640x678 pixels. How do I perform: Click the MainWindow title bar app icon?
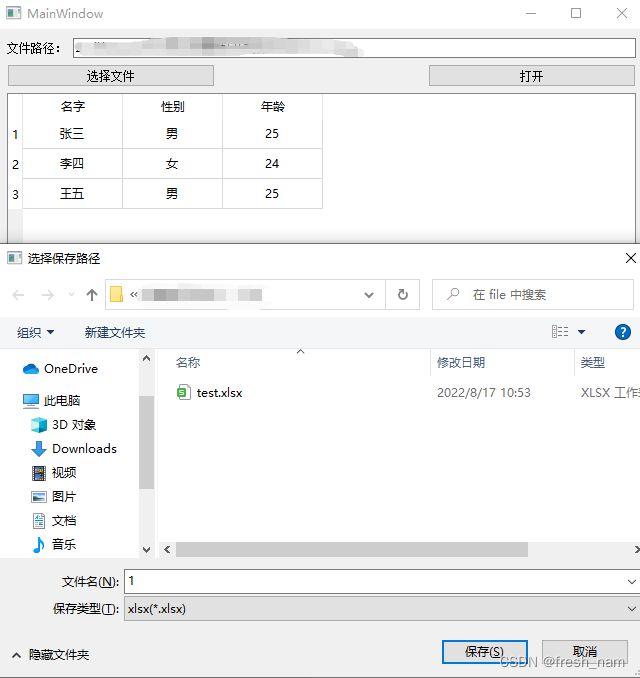pyautogui.click(x=13, y=13)
